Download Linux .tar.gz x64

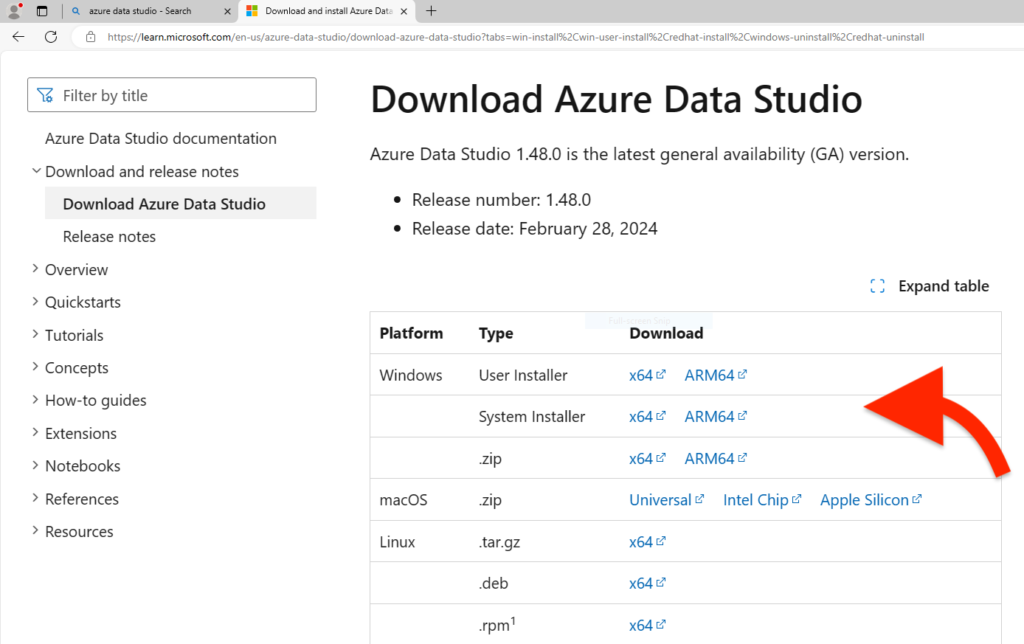pos(647,542)
